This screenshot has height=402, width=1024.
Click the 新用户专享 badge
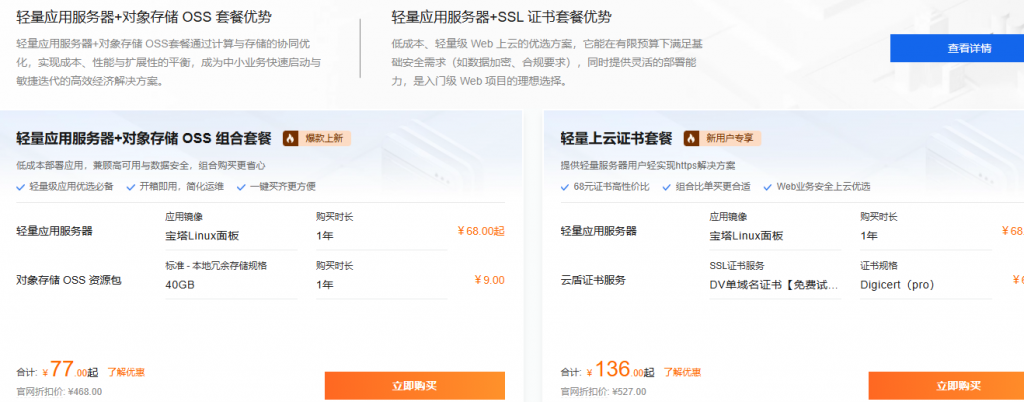(x=722, y=138)
